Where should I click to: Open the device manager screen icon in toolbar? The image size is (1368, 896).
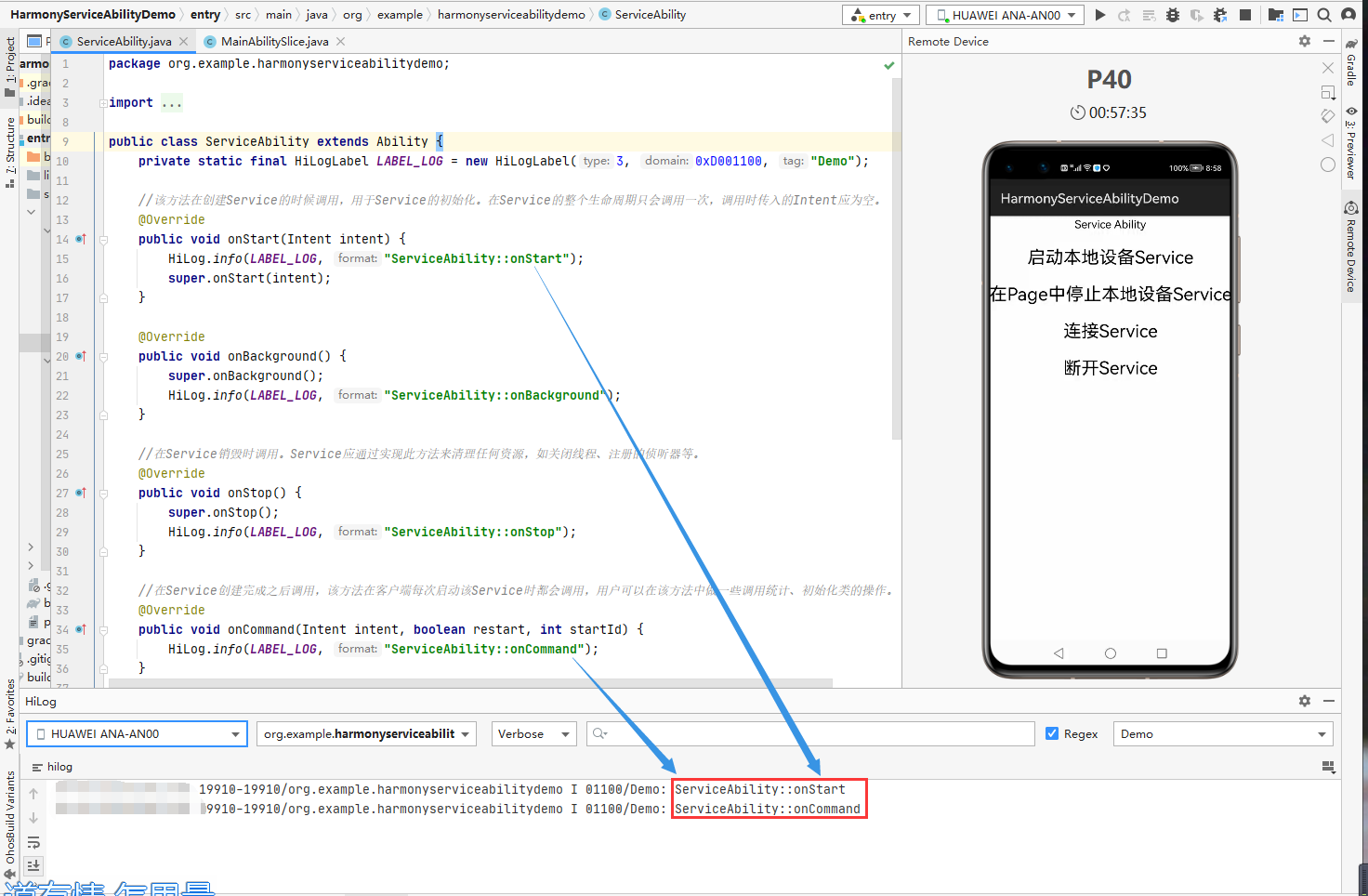coord(1300,15)
